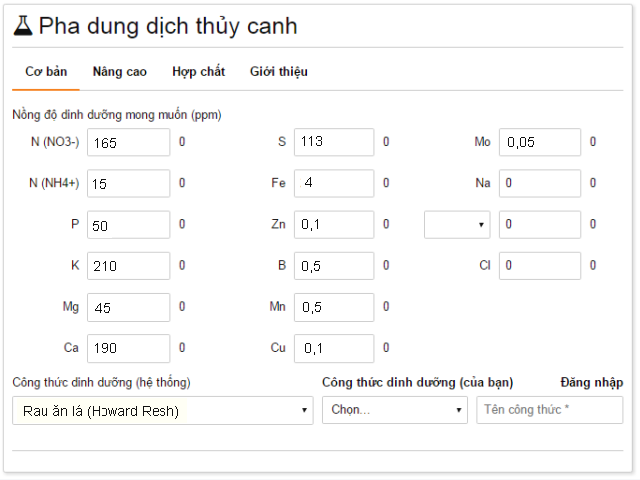Focus the Mn input showing 0,5

coord(334,307)
